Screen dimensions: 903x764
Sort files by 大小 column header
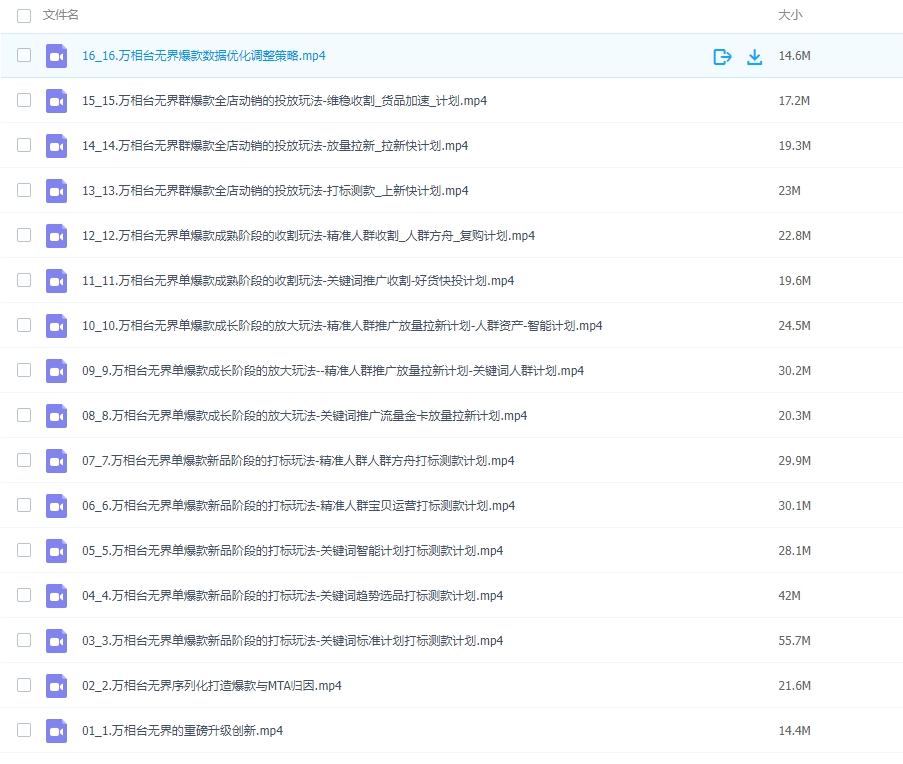click(x=790, y=16)
